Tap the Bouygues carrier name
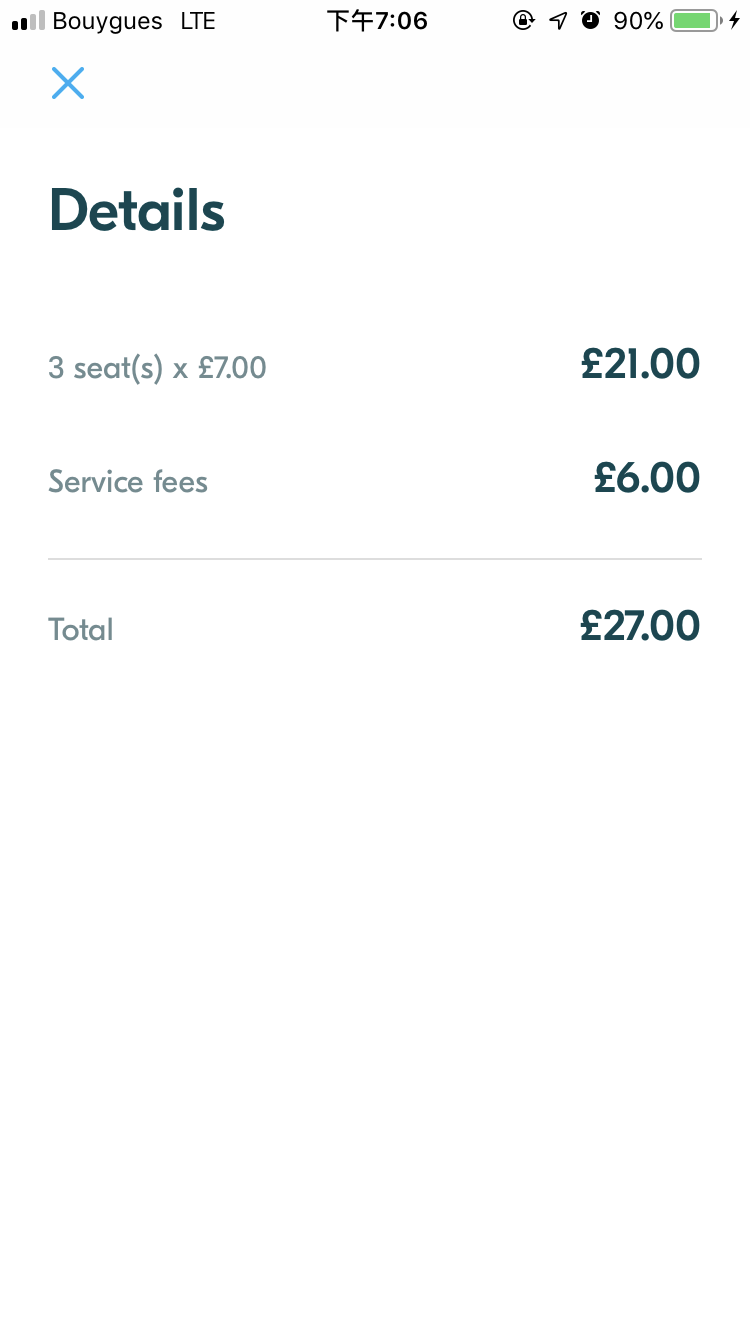This screenshot has width=750, height=1334. pyautogui.click(x=107, y=21)
